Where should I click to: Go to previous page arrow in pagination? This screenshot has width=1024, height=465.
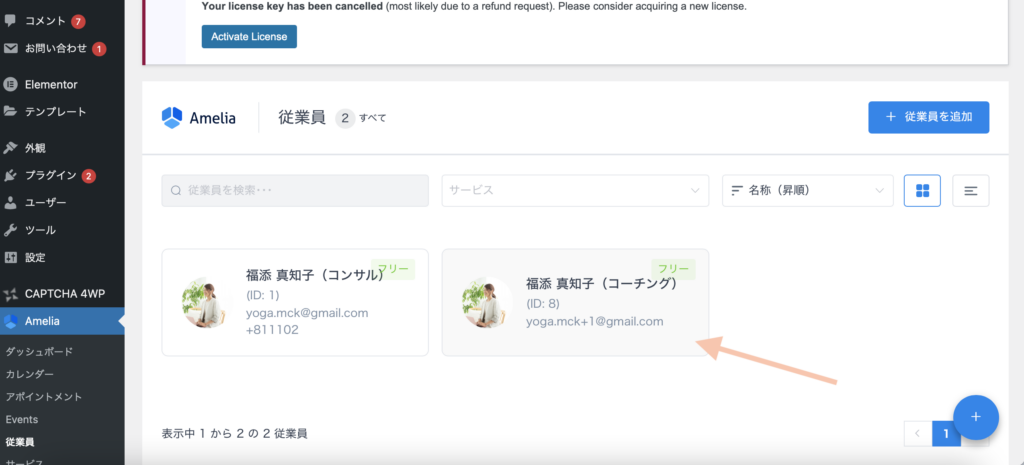[x=916, y=433]
